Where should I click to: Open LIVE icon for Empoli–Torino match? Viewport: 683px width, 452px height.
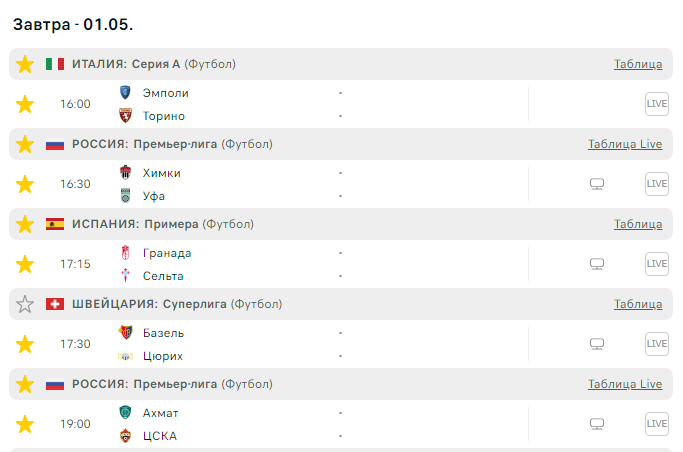pos(656,104)
